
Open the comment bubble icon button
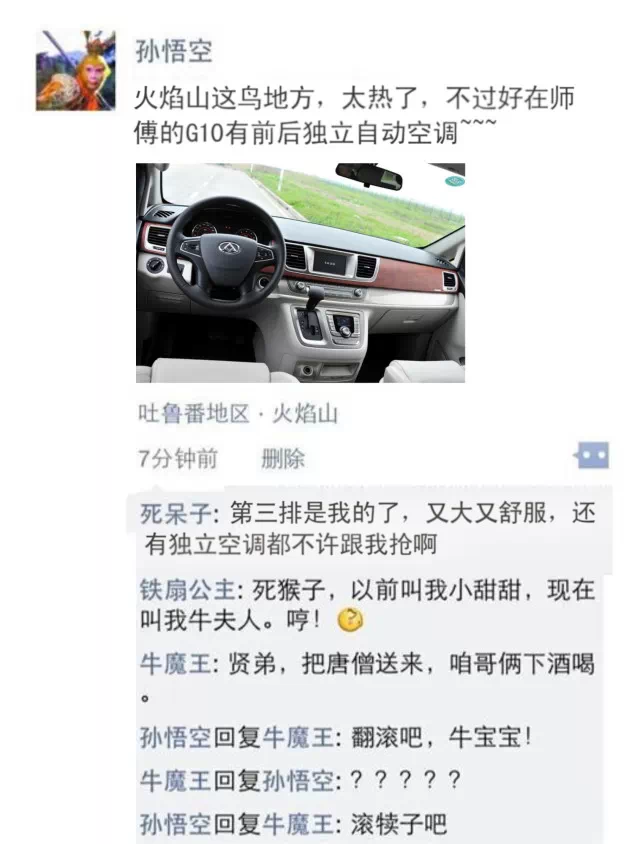pyautogui.click(x=592, y=455)
